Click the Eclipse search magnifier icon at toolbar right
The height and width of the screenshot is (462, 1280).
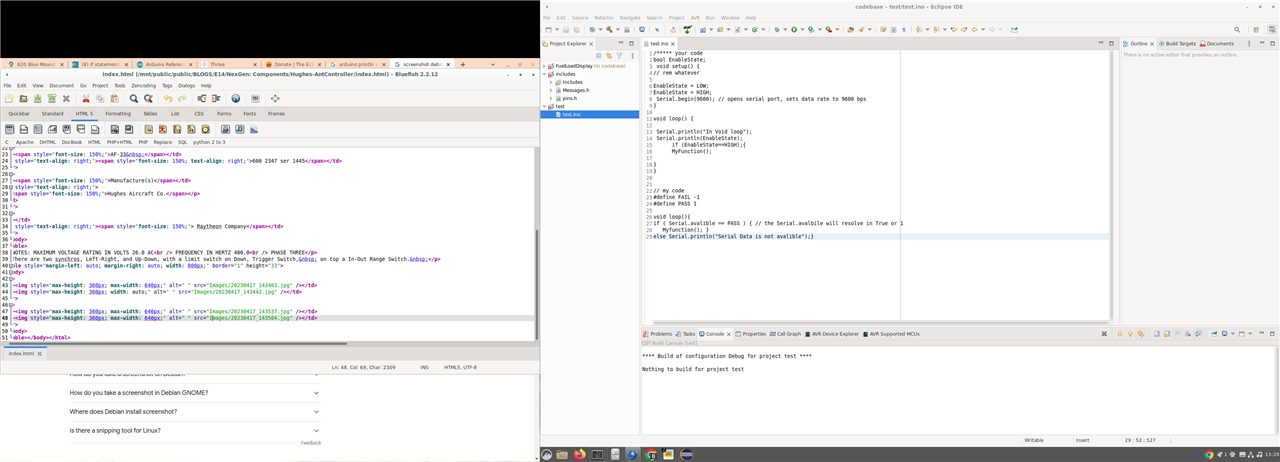point(1237,30)
